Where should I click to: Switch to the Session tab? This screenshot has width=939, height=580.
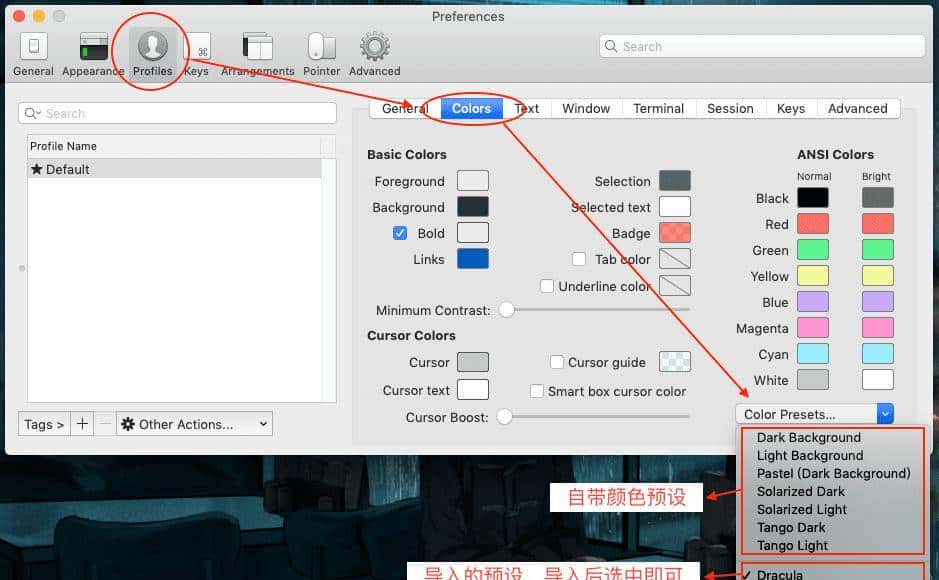(x=730, y=108)
